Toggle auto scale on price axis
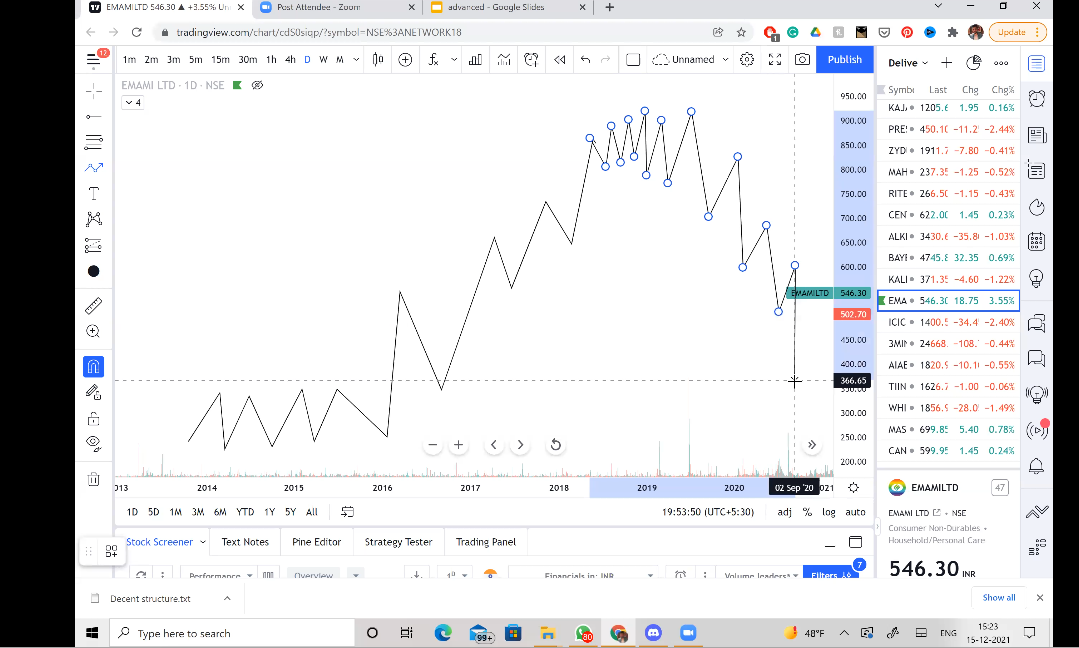The image size is (1079, 648). pyautogui.click(x=855, y=512)
